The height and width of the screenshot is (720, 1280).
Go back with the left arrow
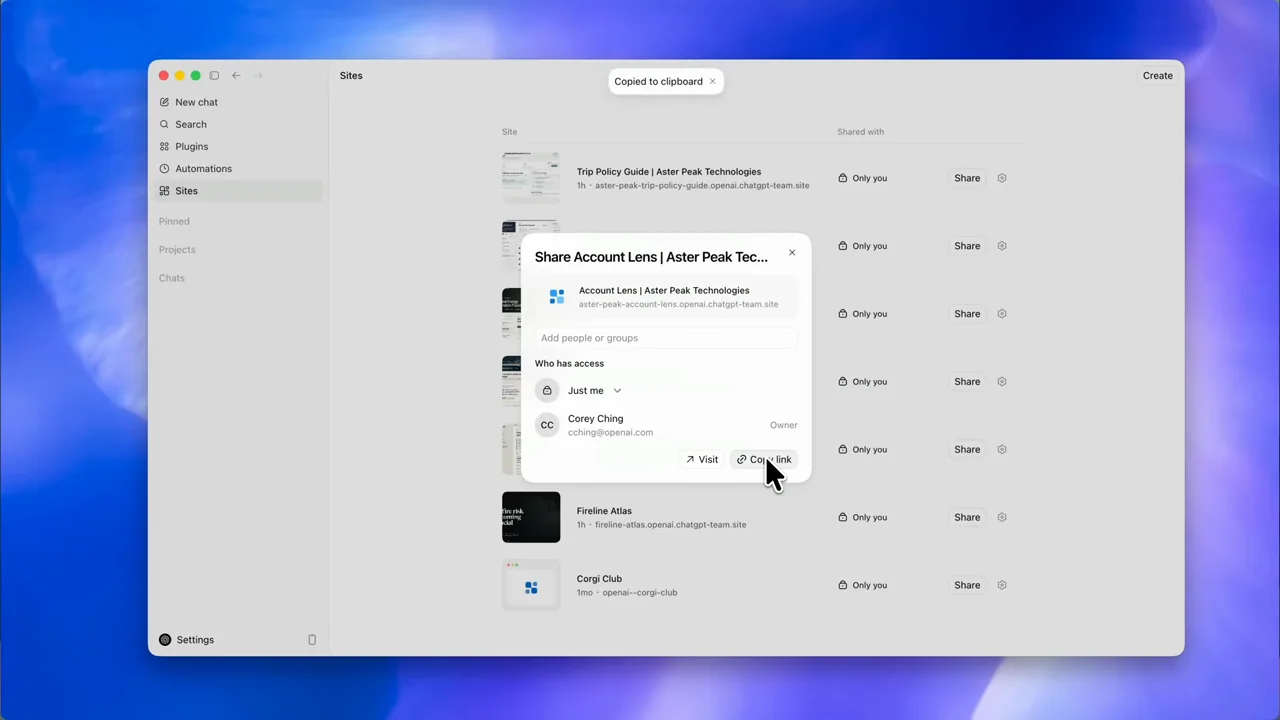[x=236, y=76]
